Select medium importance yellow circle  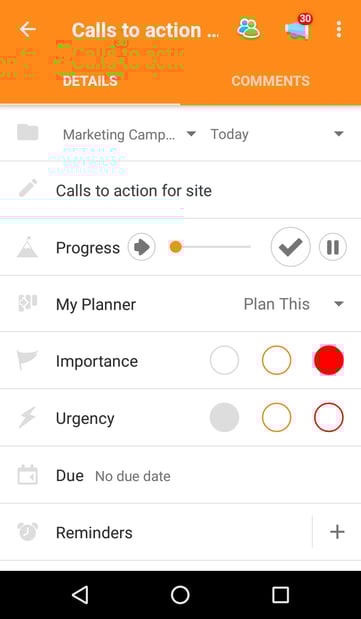coord(276,360)
